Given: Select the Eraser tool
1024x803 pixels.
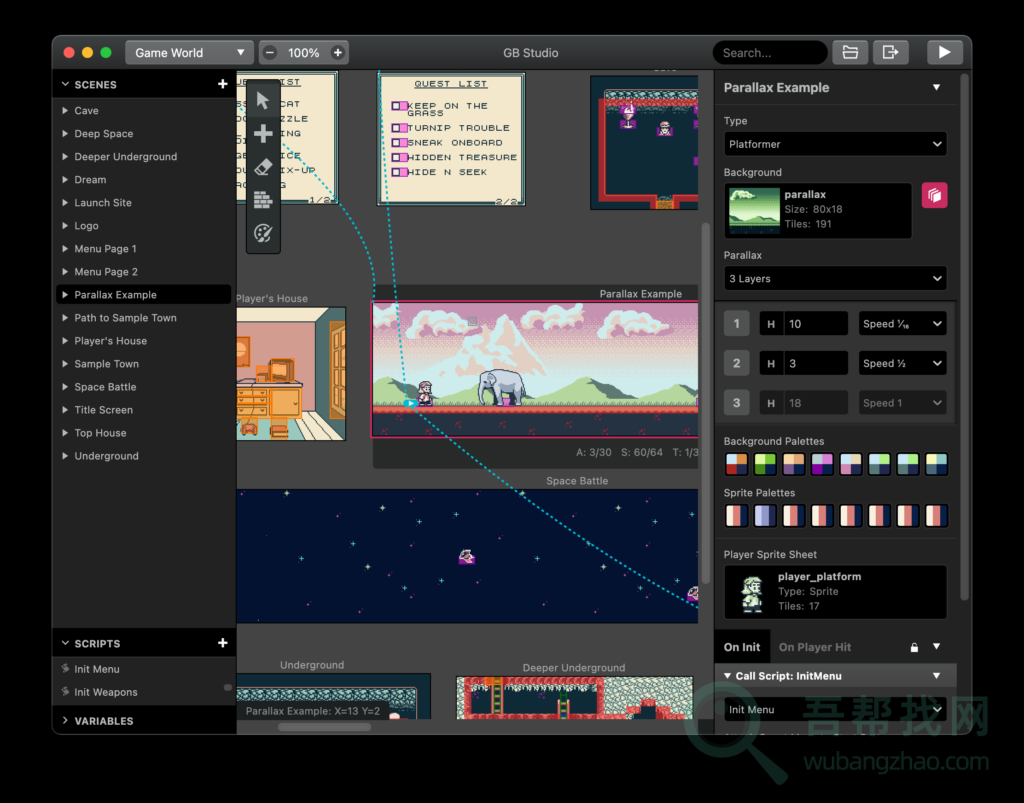Looking at the screenshot, I should pyautogui.click(x=263, y=167).
